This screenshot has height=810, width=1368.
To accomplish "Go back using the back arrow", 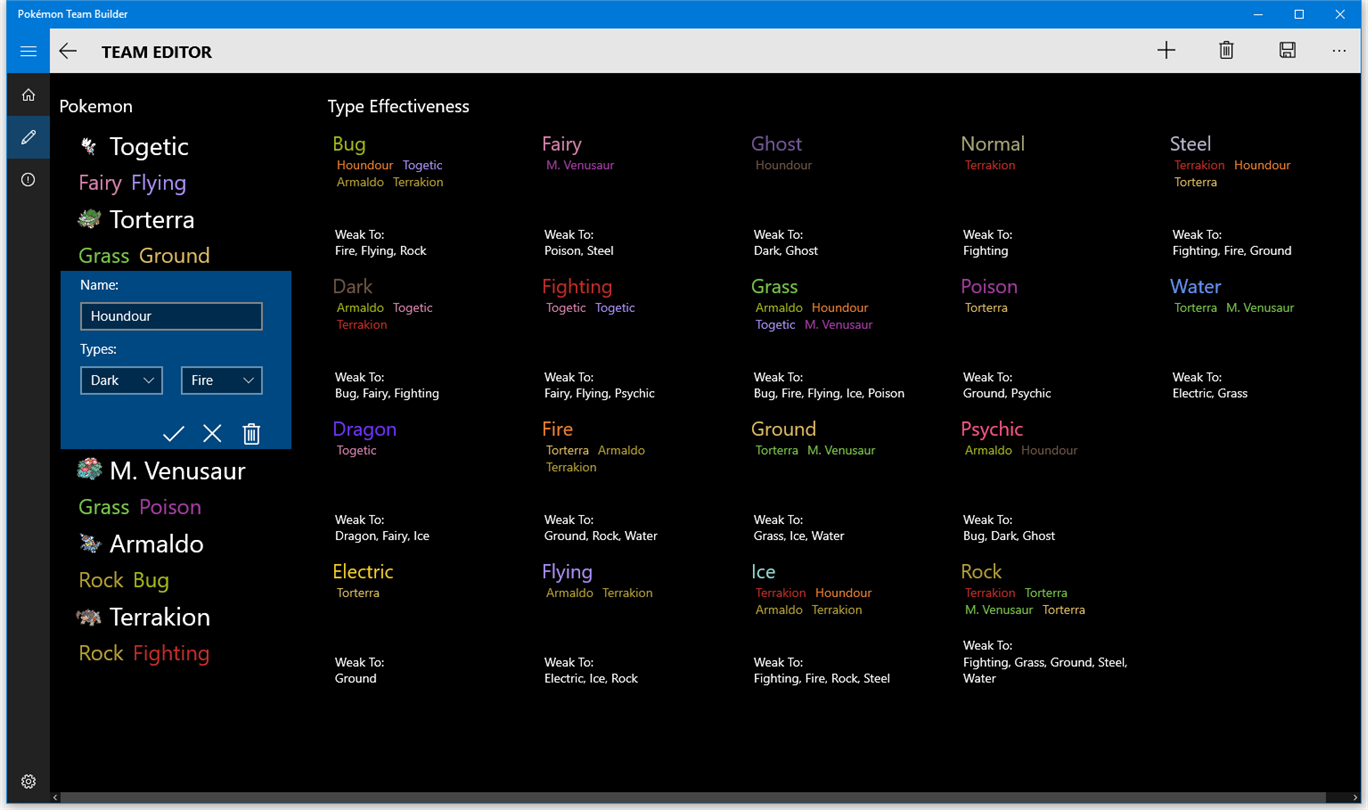I will coord(68,51).
